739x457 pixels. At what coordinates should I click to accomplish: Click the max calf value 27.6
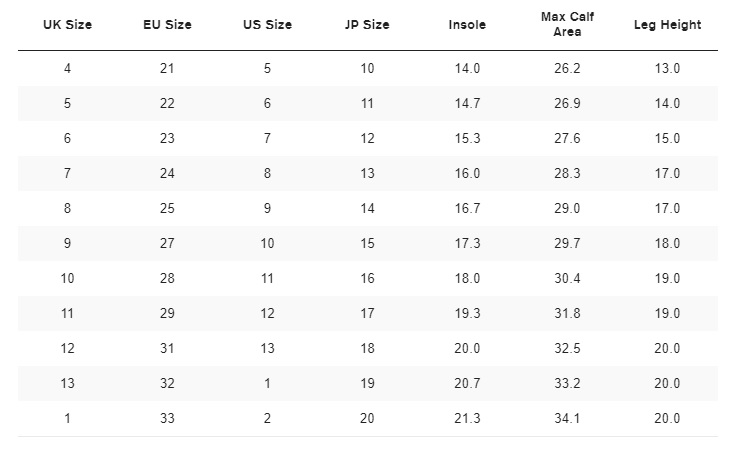(567, 138)
